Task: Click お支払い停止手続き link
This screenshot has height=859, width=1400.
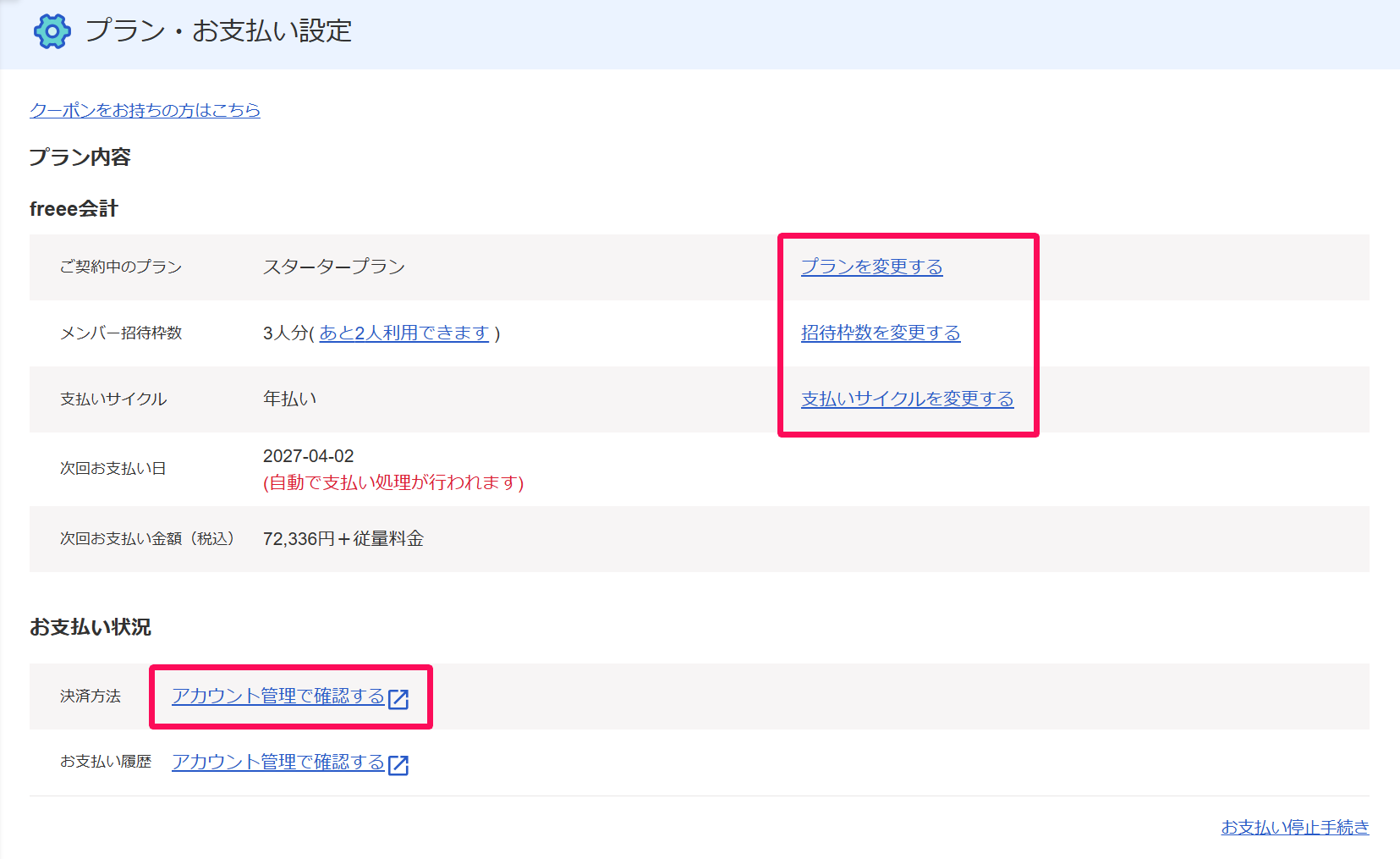Action: (1294, 827)
